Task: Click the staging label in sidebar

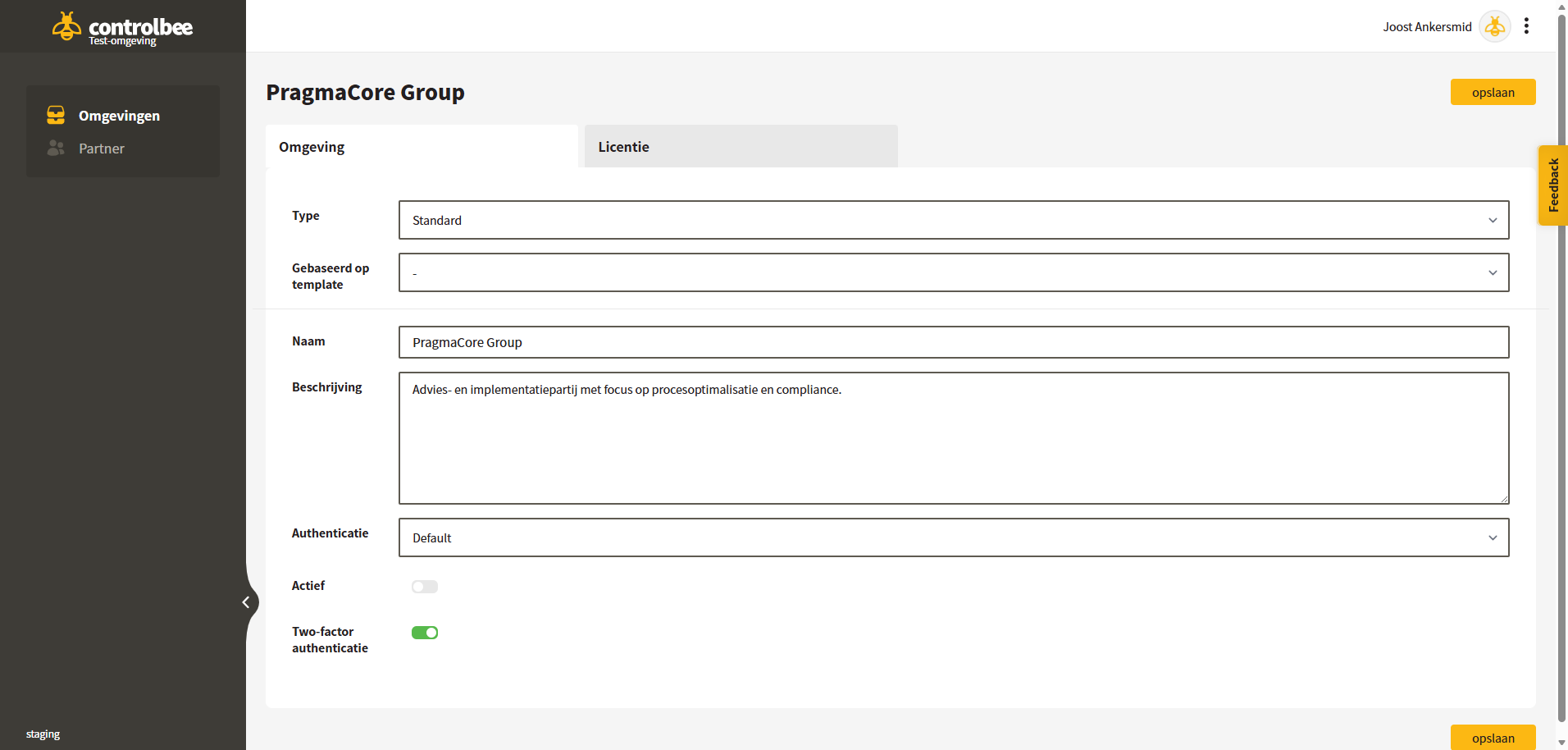Action: pos(43,734)
